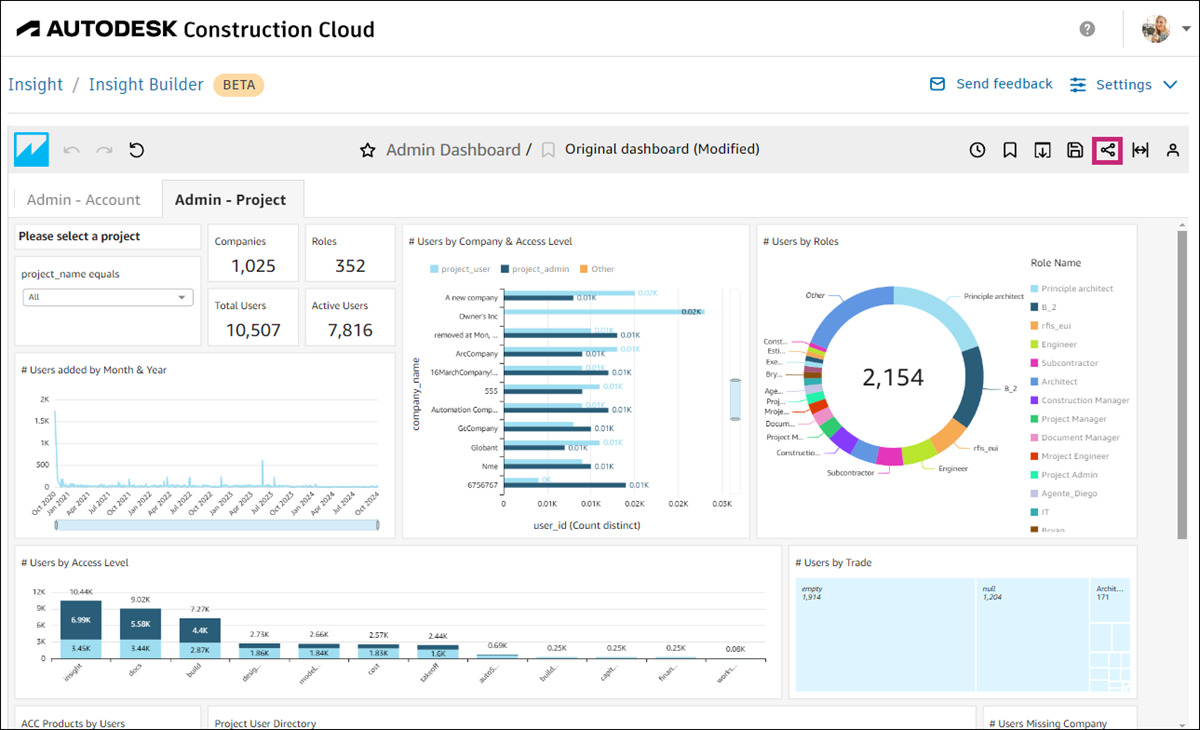Click the Send feedback link

[x=1003, y=84]
